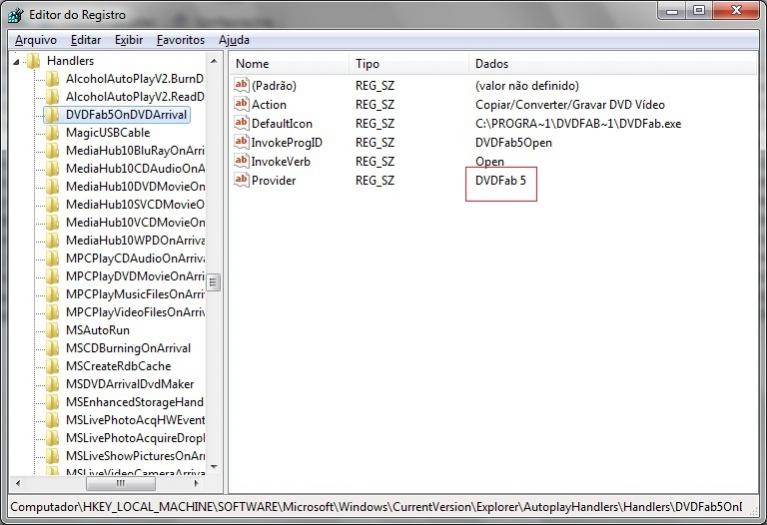Click the MSCreateRdbCache folder icon

[x=52, y=366]
